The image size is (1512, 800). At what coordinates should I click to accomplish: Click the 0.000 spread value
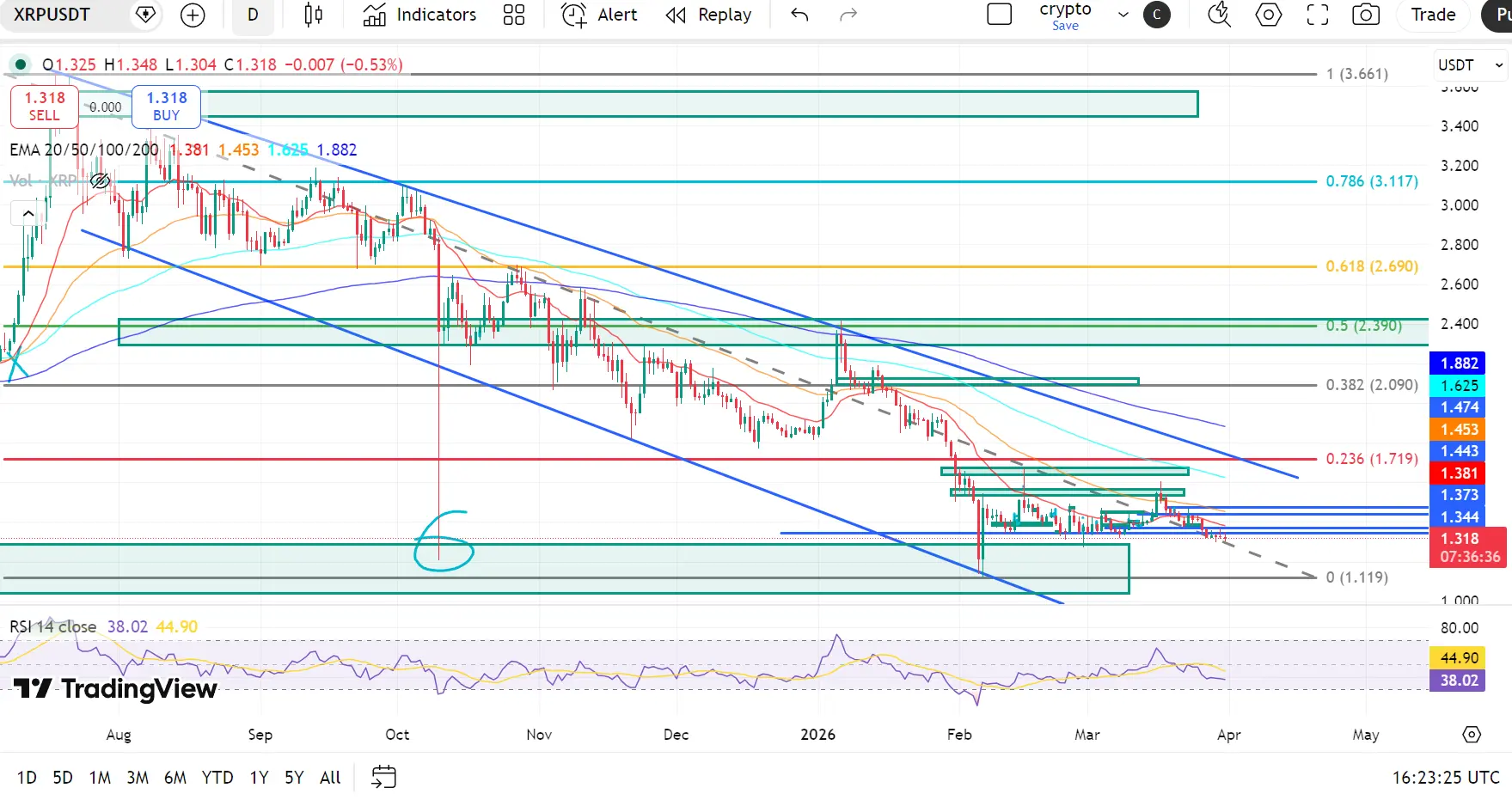tap(106, 107)
